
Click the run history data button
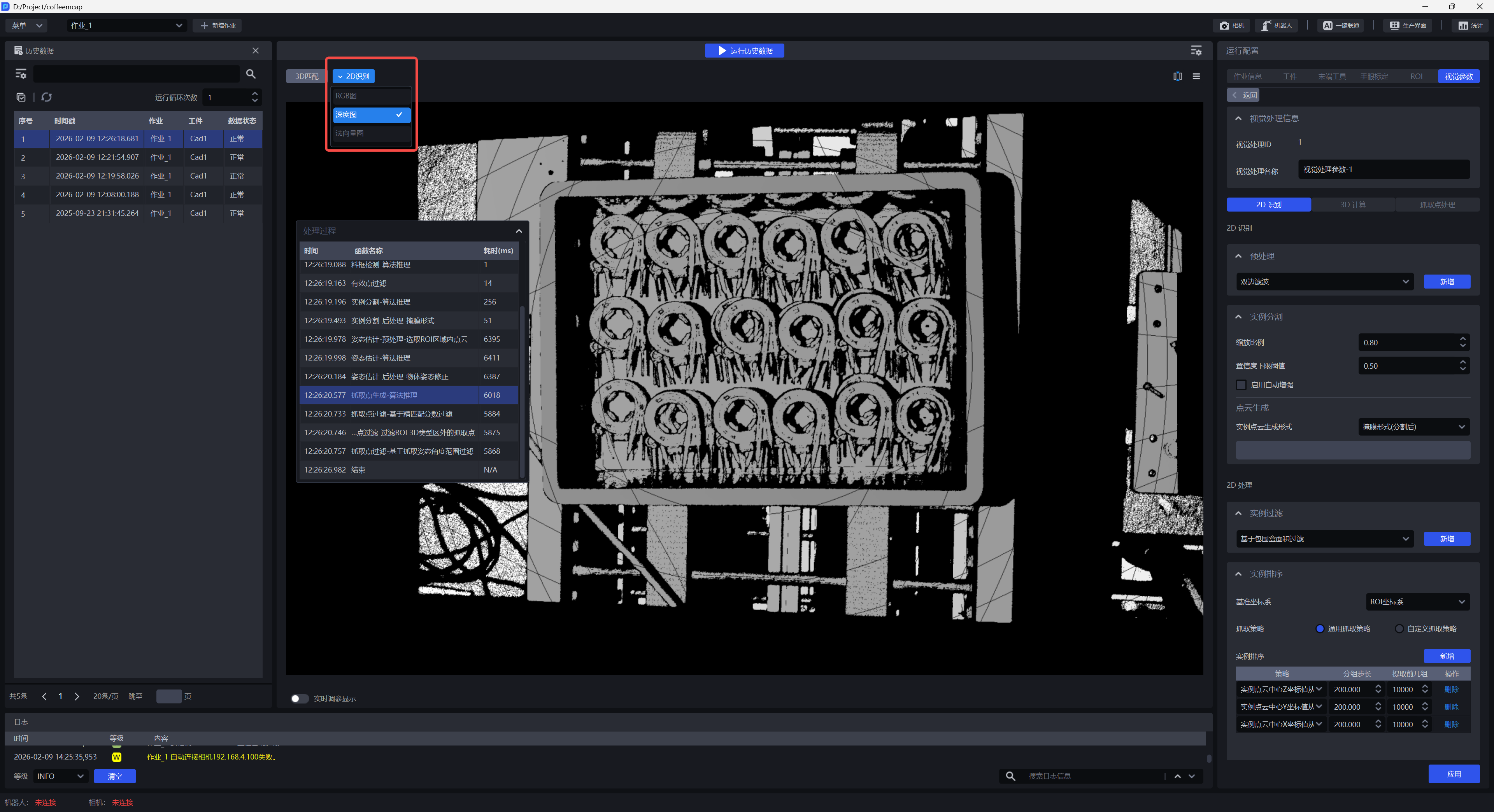tap(744, 51)
